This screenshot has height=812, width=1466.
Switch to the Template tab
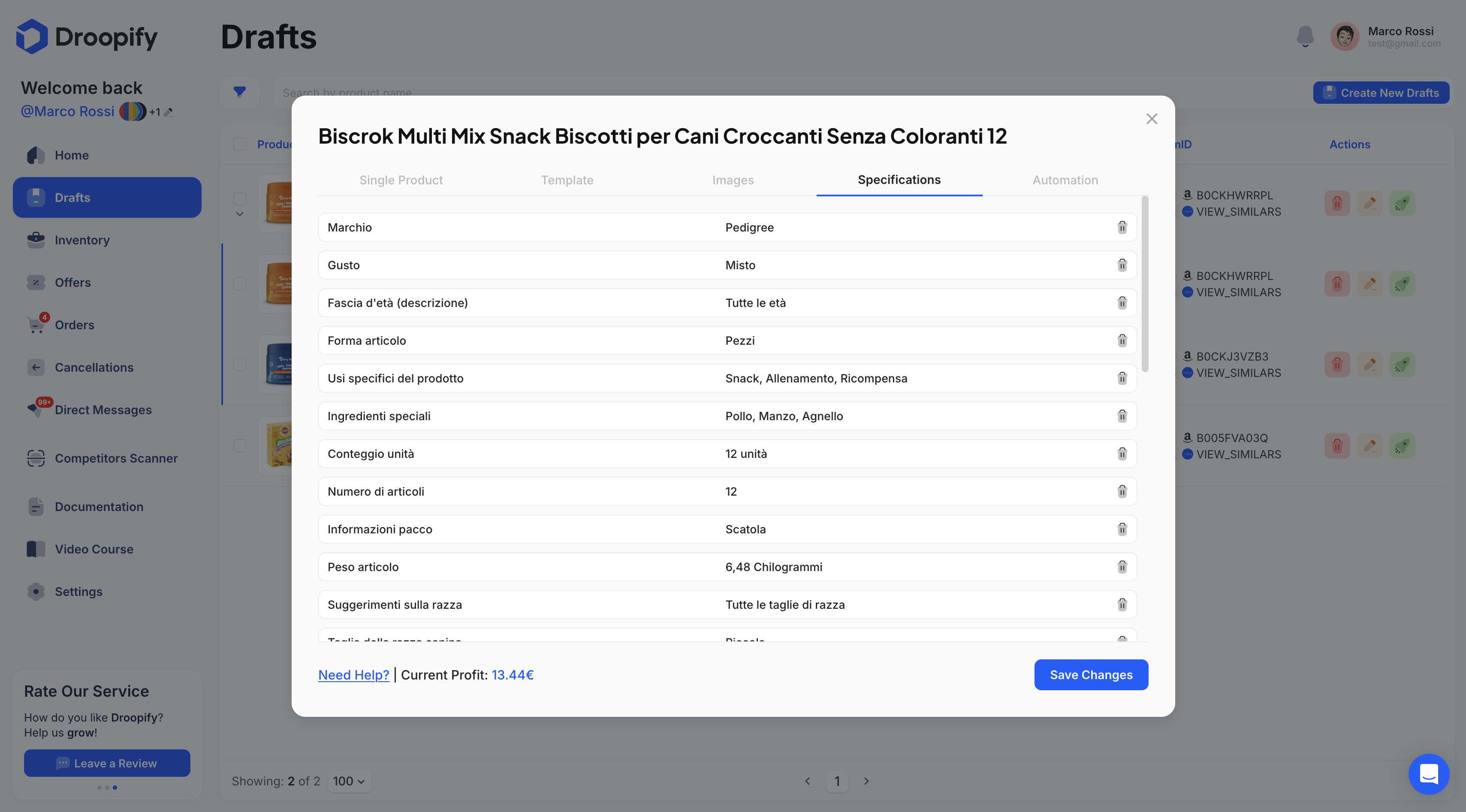(567, 180)
